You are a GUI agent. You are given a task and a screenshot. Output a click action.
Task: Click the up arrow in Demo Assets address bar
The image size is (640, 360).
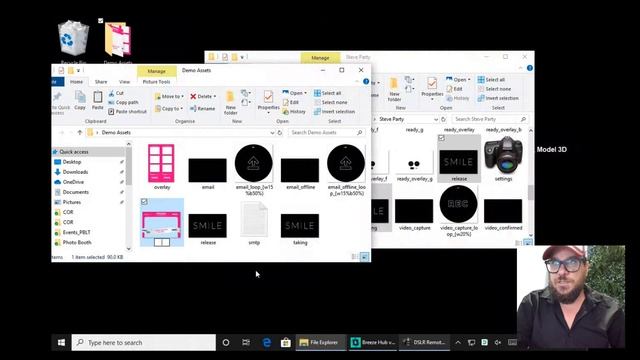(80, 132)
